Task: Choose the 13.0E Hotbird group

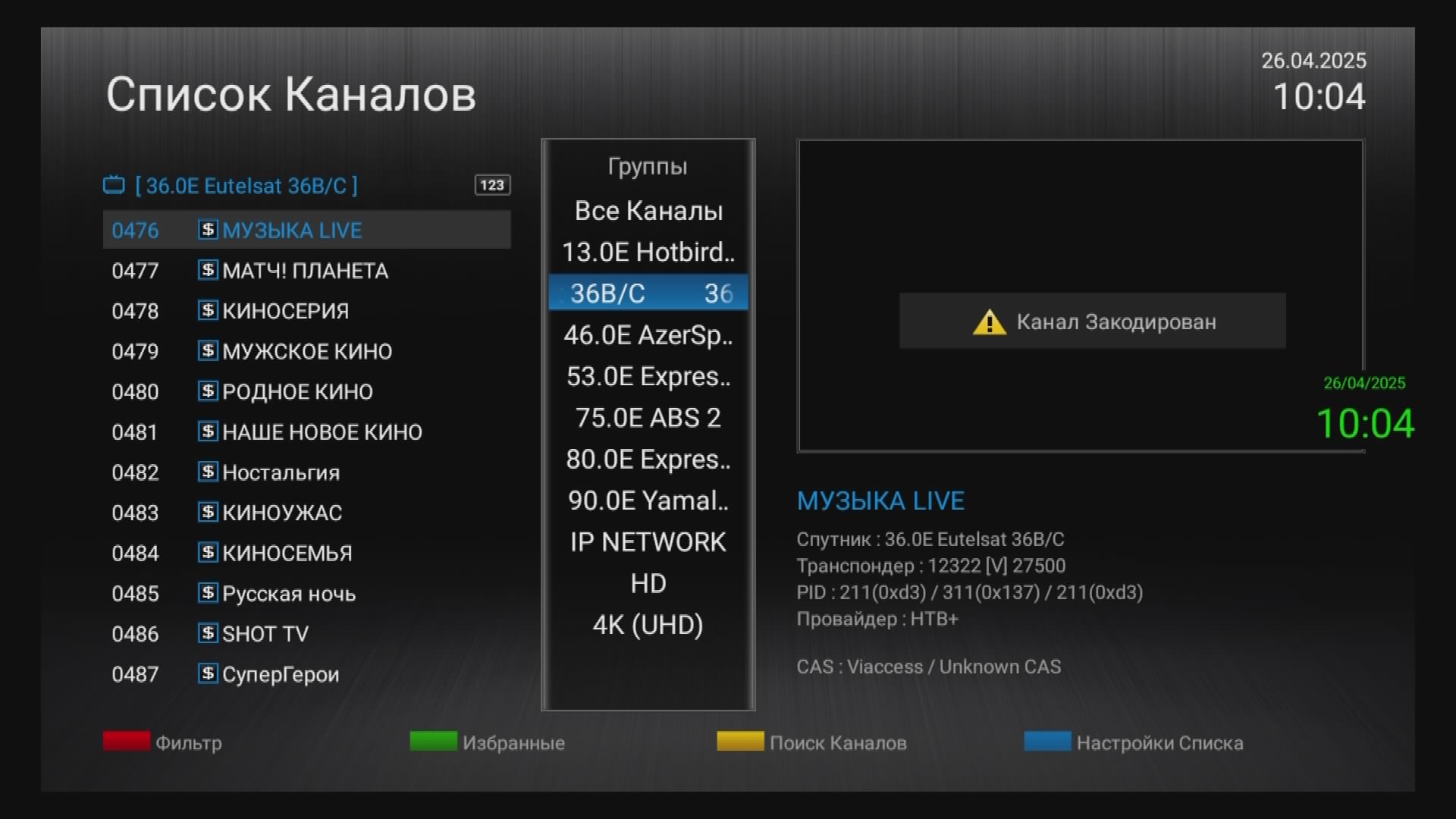Action: point(648,252)
